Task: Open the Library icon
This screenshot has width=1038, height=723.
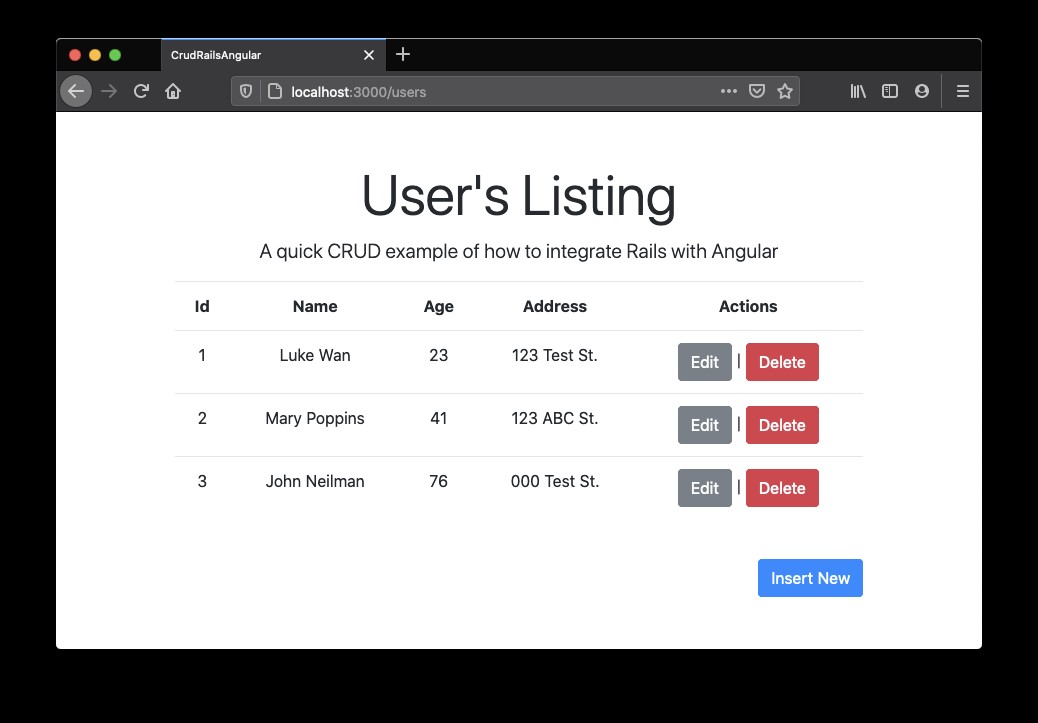Action: pyautogui.click(x=857, y=91)
